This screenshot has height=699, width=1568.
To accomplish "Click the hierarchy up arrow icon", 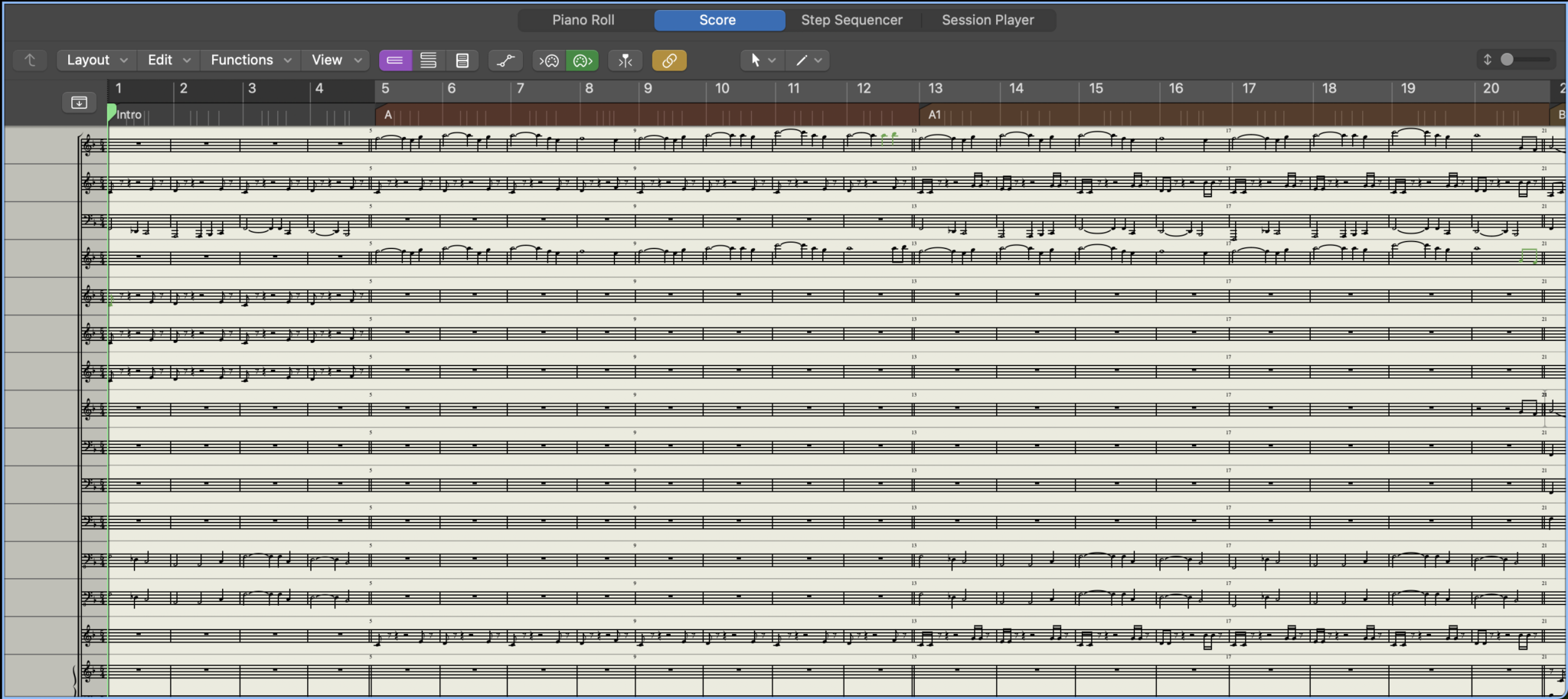I will [31, 60].
